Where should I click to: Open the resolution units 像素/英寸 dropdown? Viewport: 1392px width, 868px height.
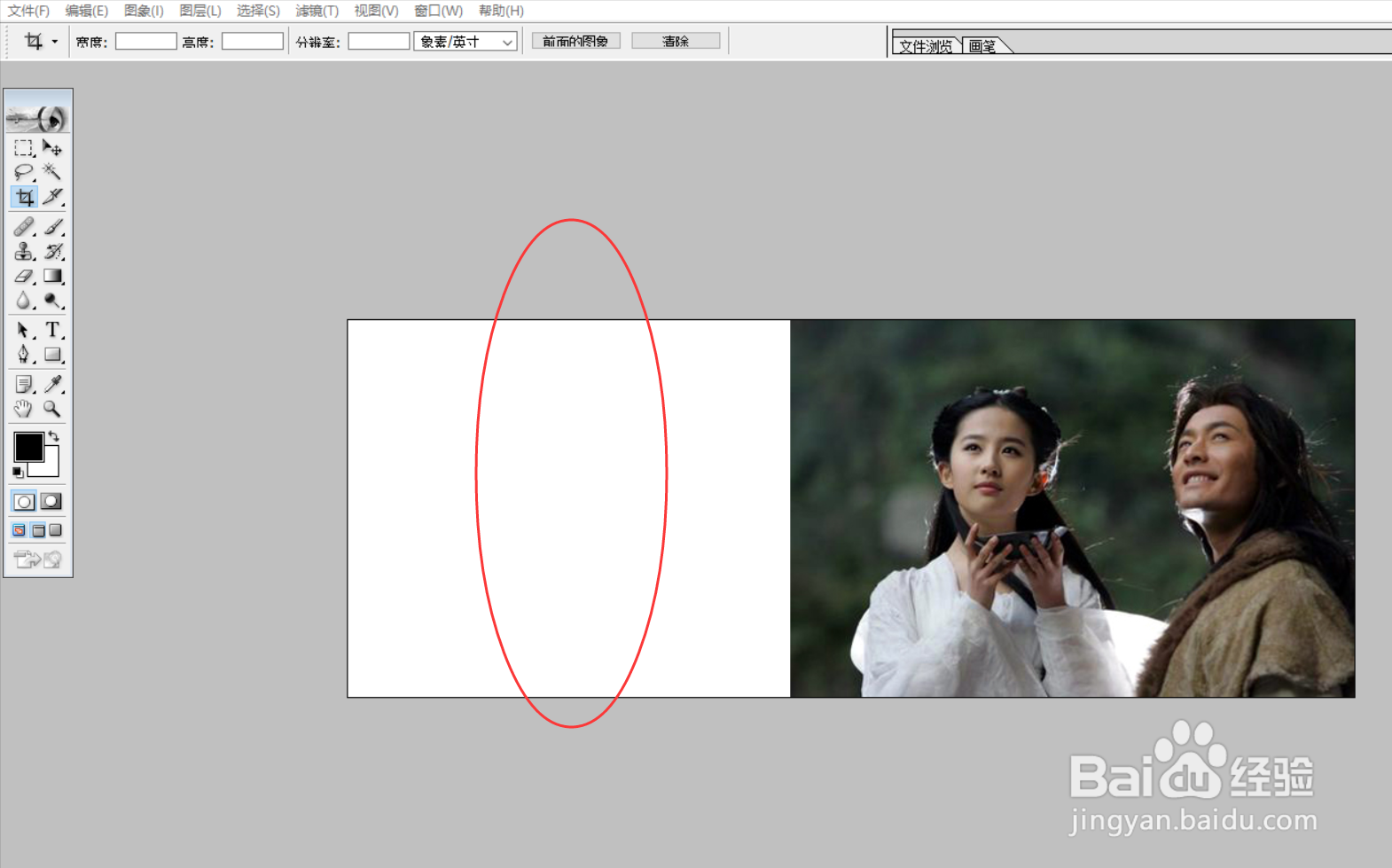coord(465,42)
